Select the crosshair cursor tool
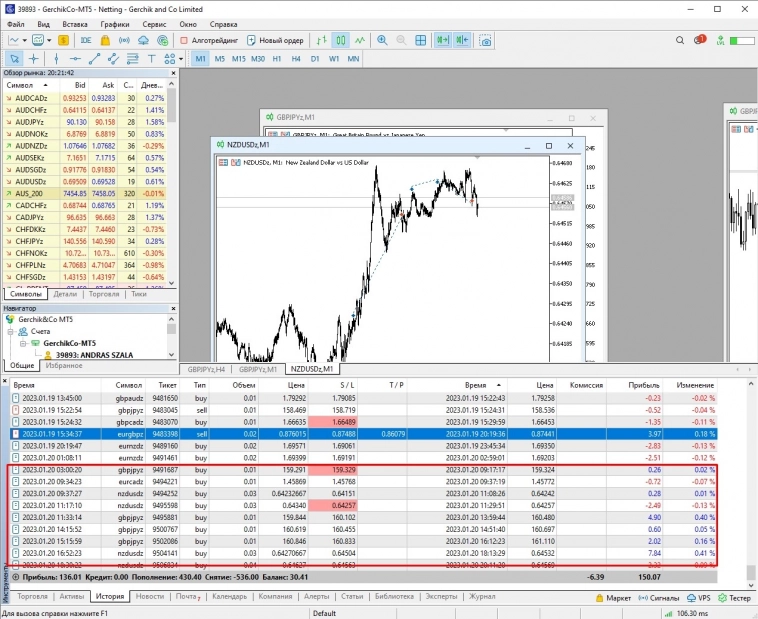The image size is (758, 619). [x=33, y=59]
